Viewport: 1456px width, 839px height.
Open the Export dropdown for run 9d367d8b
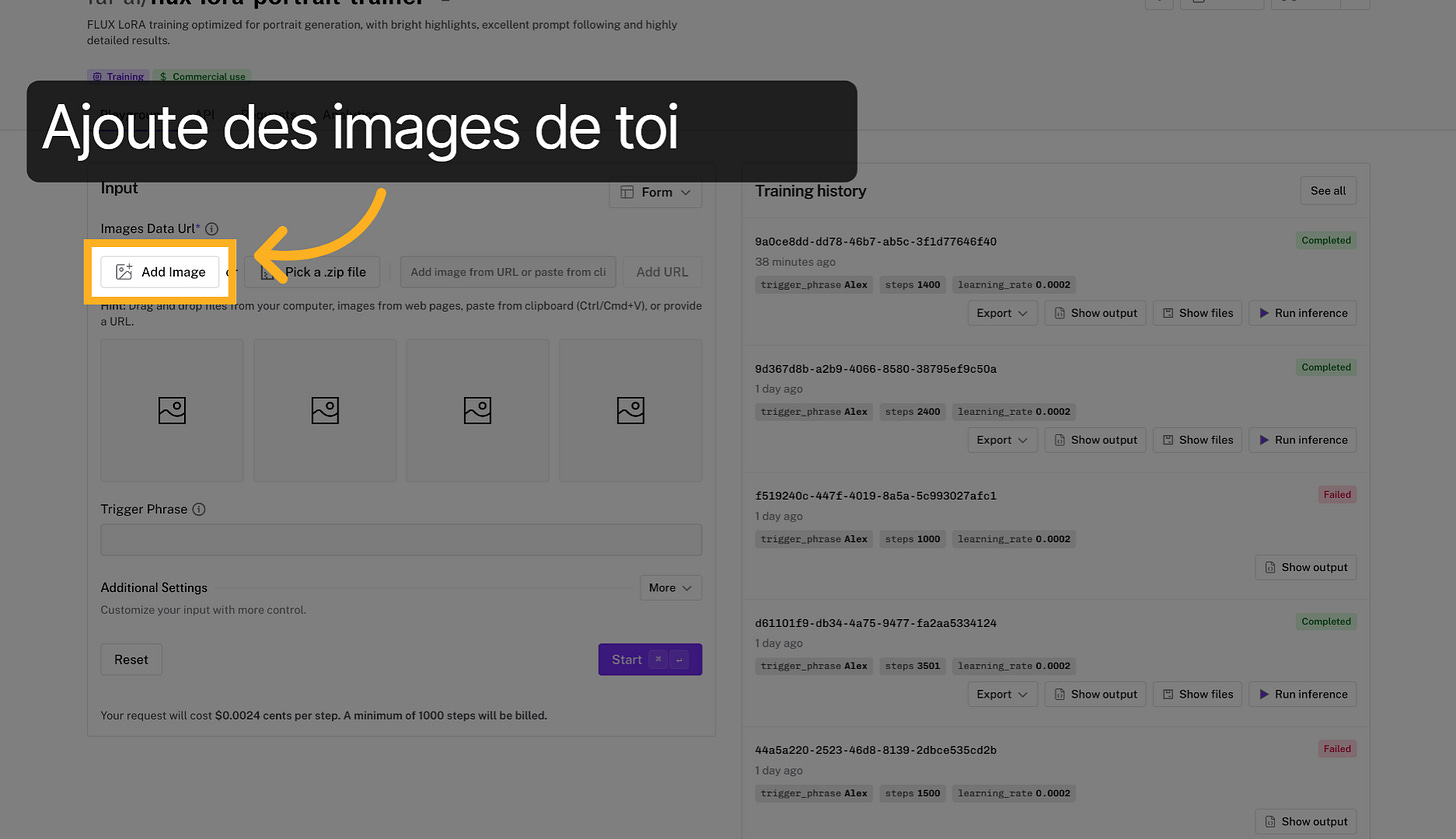(x=1002, y=439)
